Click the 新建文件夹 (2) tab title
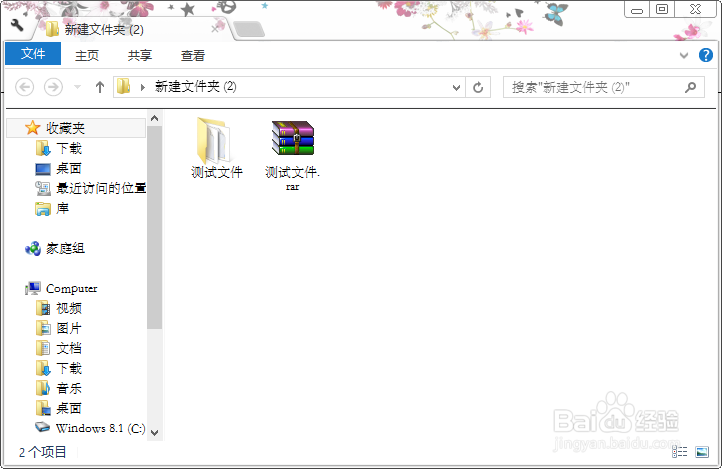722x469 pixels. tap(104, 30)
